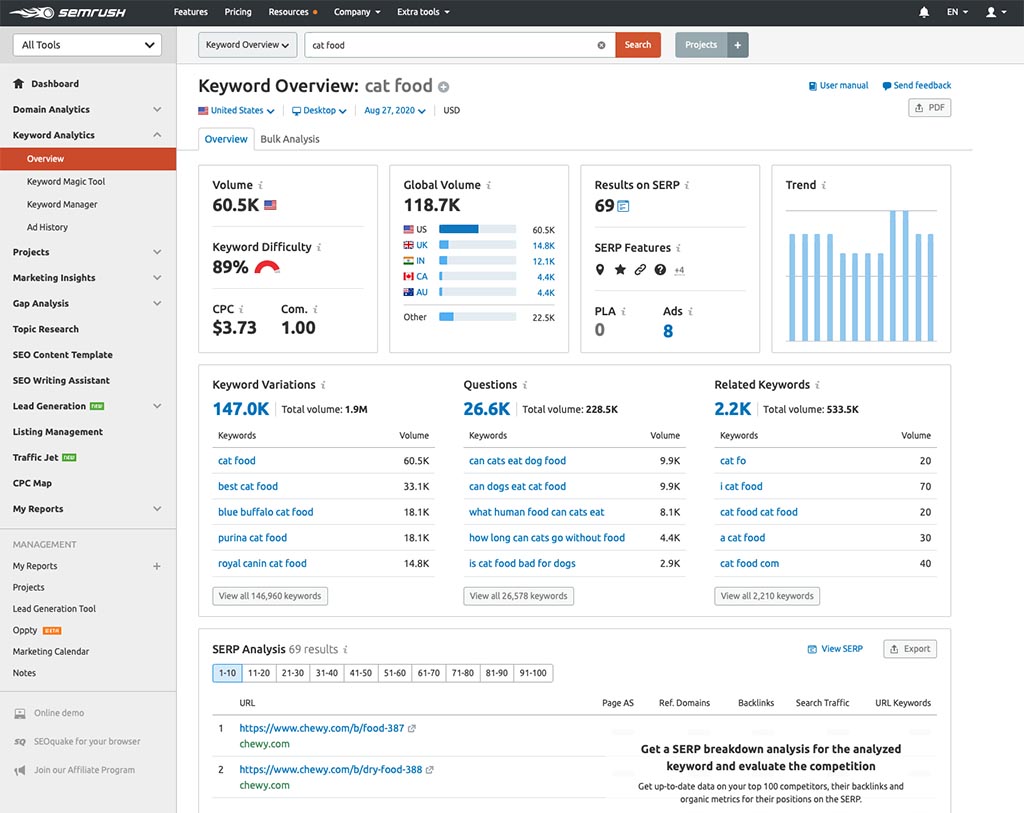Click the US global volume bar
1024x813 pixels.
[477, 229]
